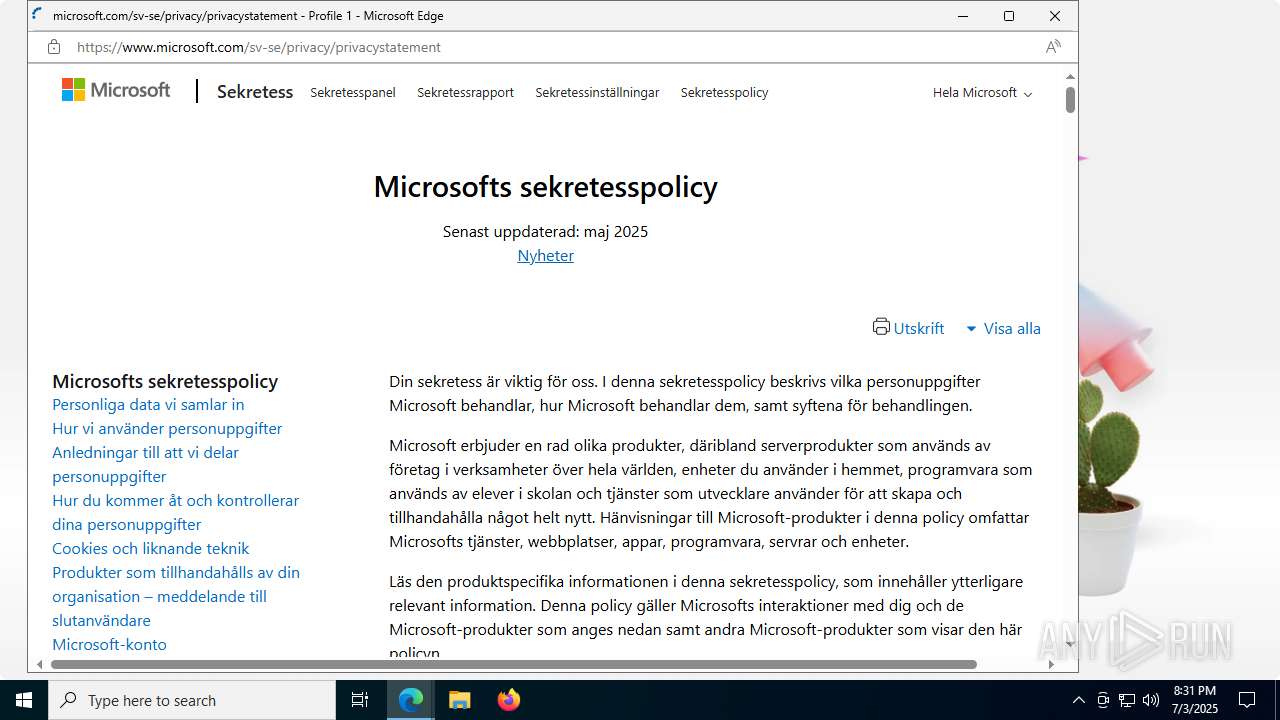
Task: Expand all sections with Visa alla
Action: point(1003,328)
